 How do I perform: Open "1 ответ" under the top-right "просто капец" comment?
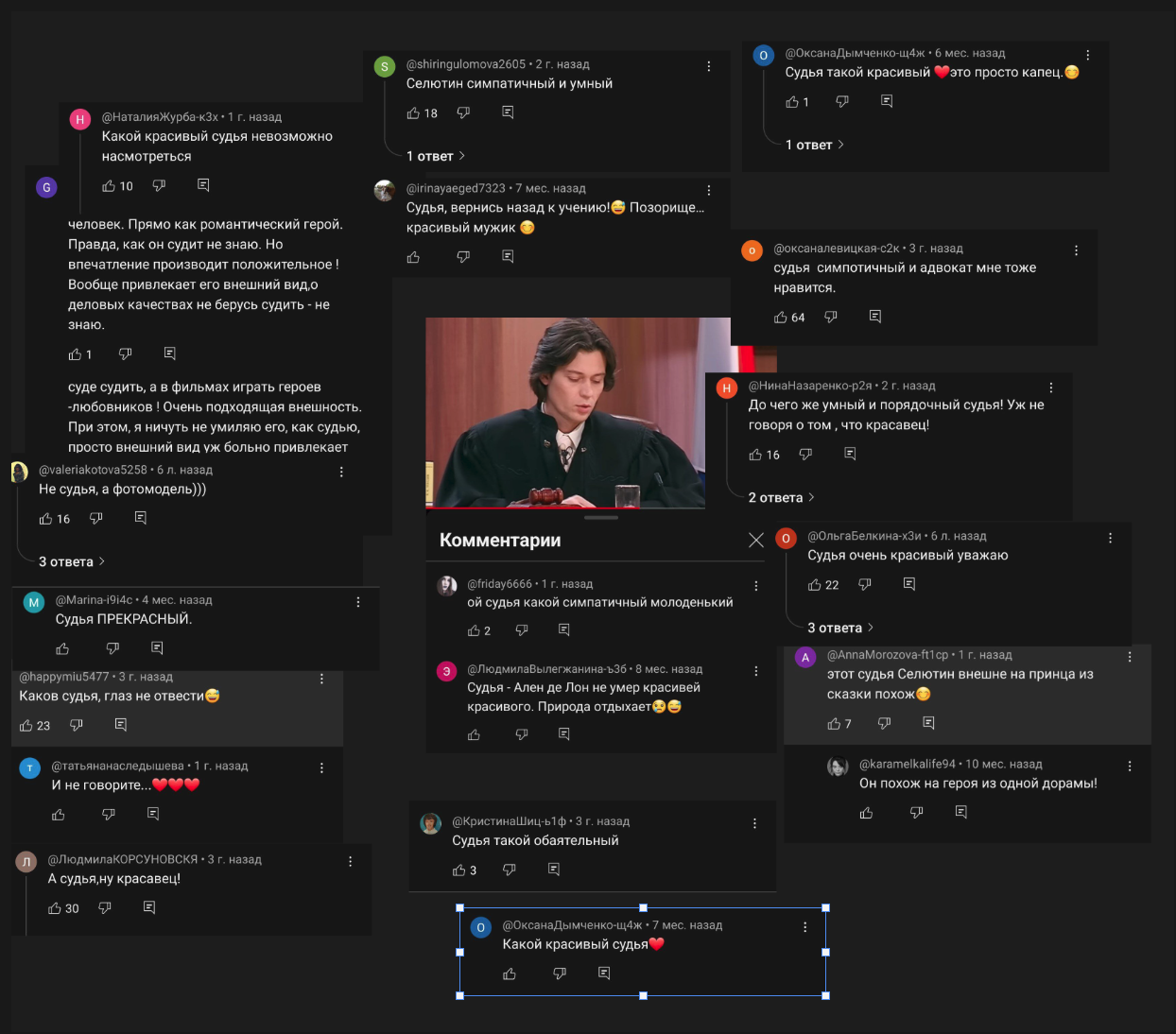pos(815,145)
